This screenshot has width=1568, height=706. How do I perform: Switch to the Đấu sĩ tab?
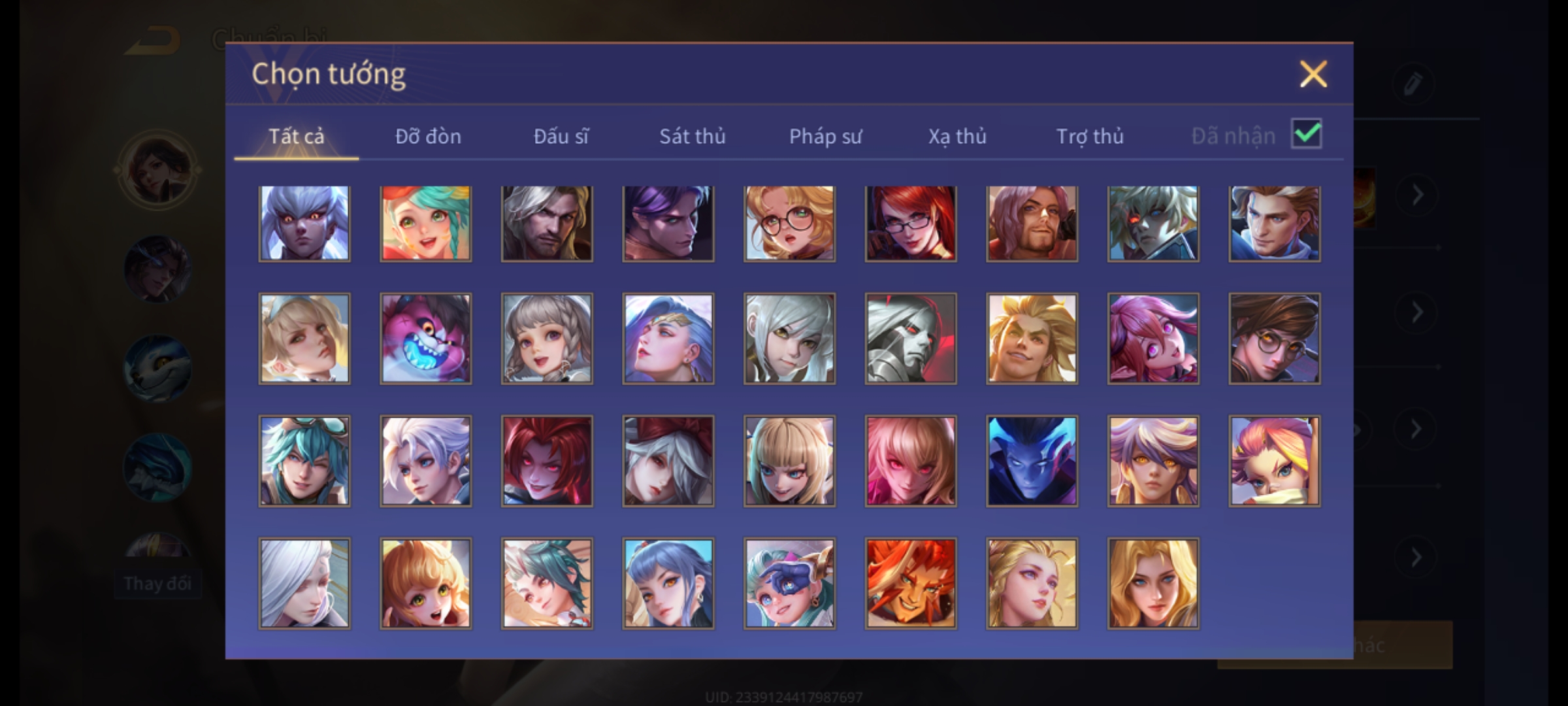pyautogui.click(x=561, y=136)
